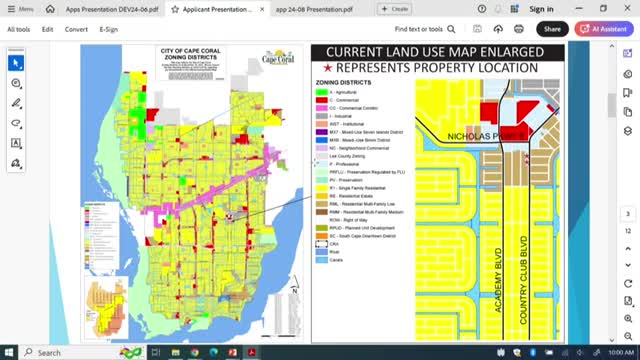This screenshot has width=640, height=360.
Task: Open the comments side panel icon
Action: (628, 74)
